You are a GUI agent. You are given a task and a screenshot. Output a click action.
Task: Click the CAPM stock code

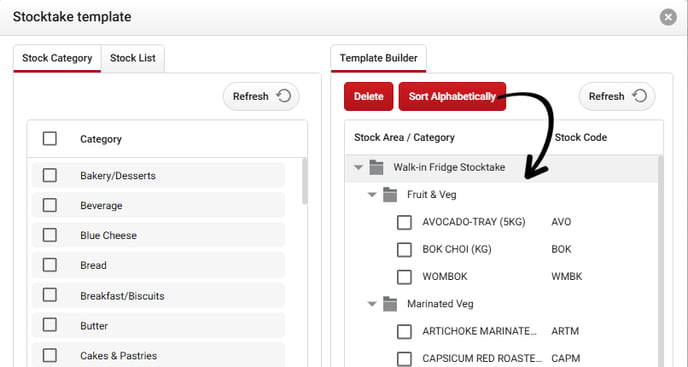pyautogui.click(x=566, y=358)
